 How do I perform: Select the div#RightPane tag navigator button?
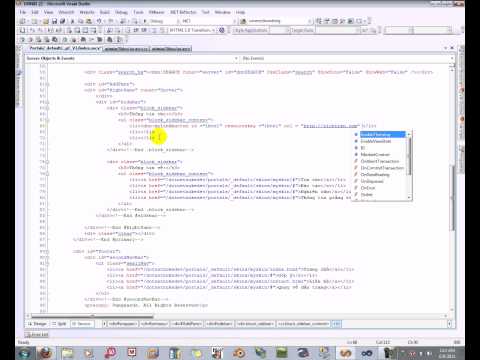click(187, 324)
